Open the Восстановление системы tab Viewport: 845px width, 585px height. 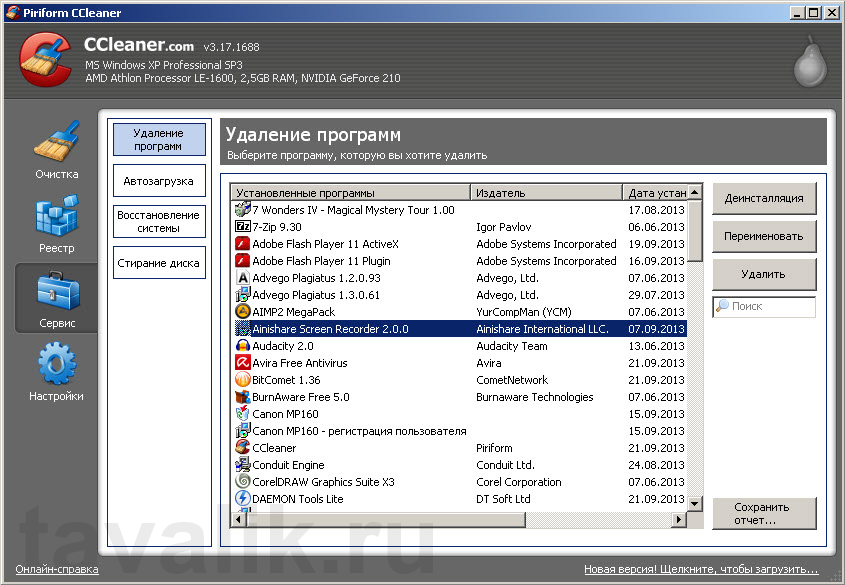click(x=160, y=221)
